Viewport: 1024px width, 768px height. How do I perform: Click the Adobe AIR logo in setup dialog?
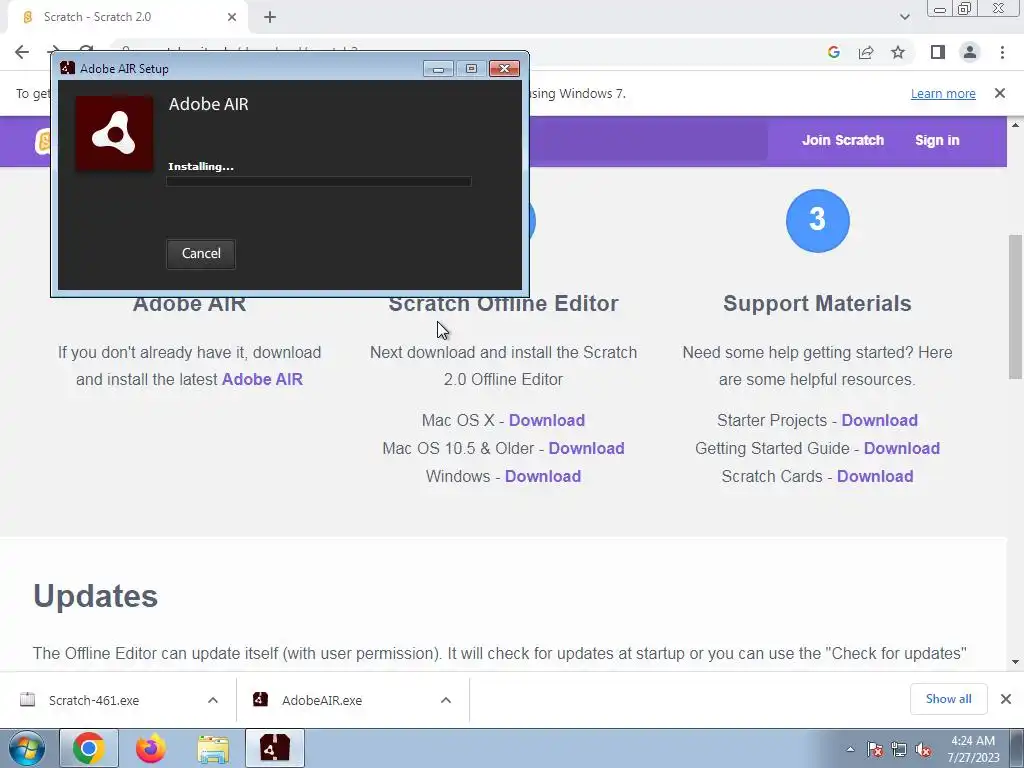(114, 133)
